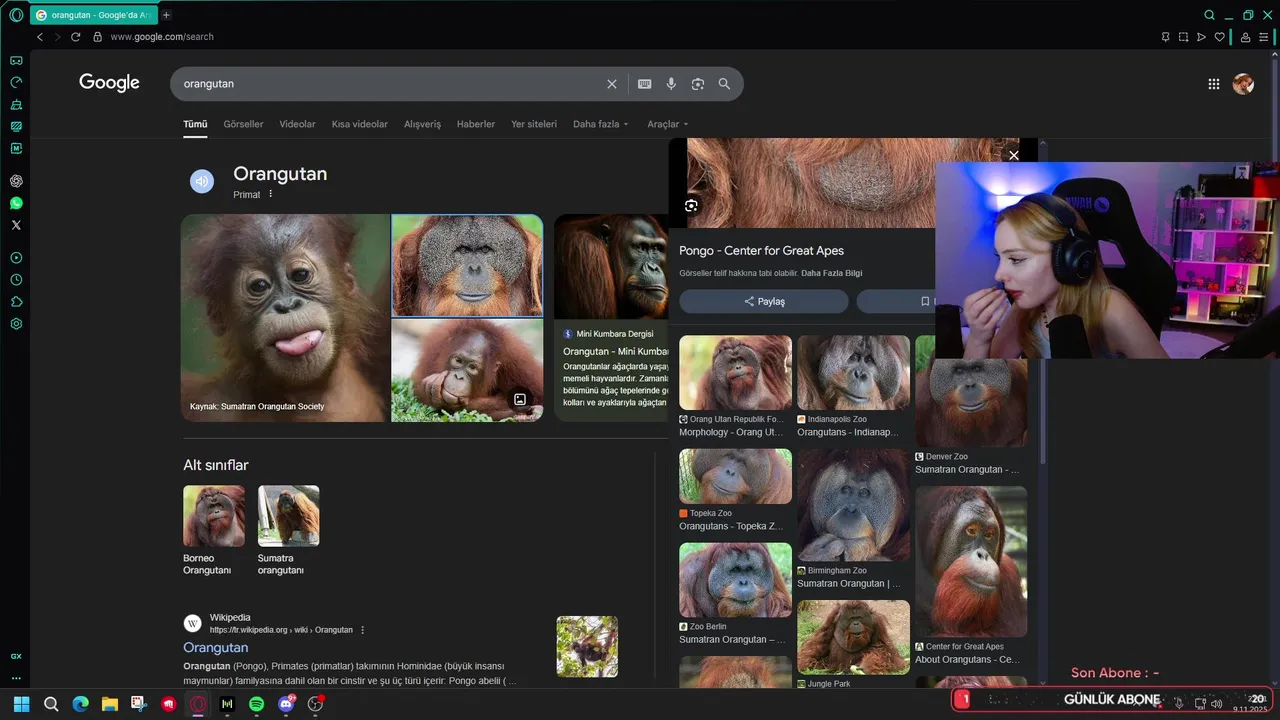
Task: Add page to bookmarks with heart icon
Action: pos(1219,37)
